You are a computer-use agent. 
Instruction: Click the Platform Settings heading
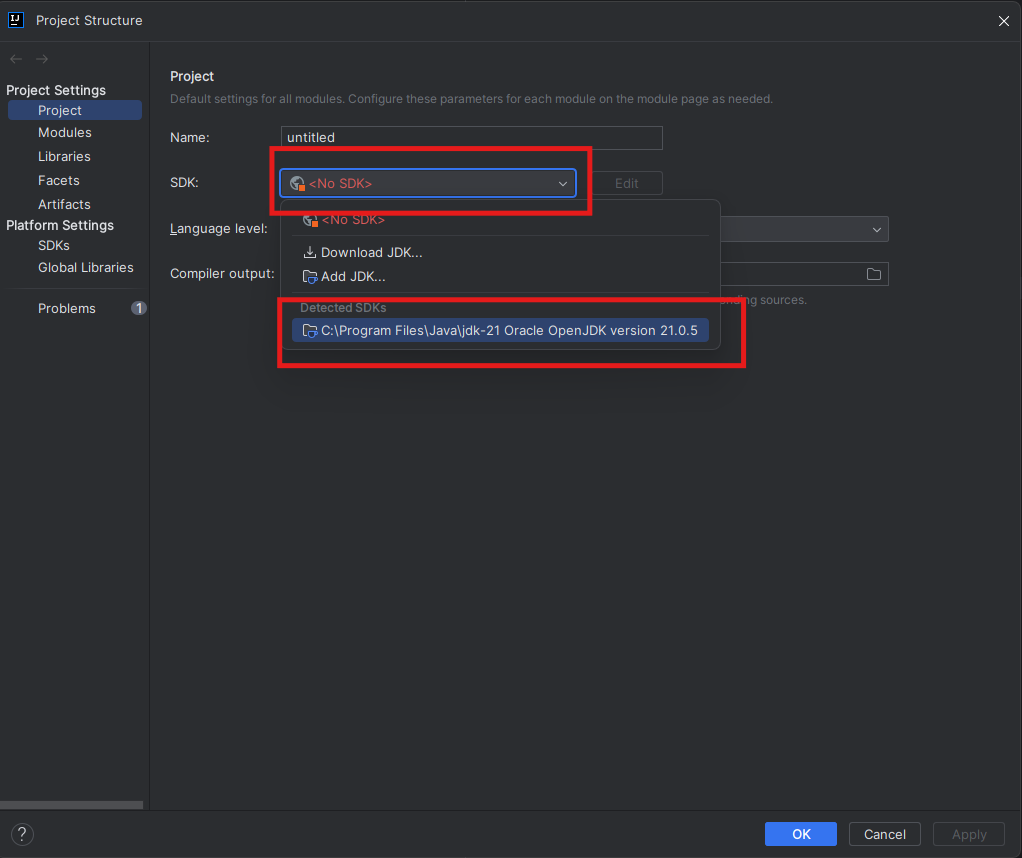60,225
